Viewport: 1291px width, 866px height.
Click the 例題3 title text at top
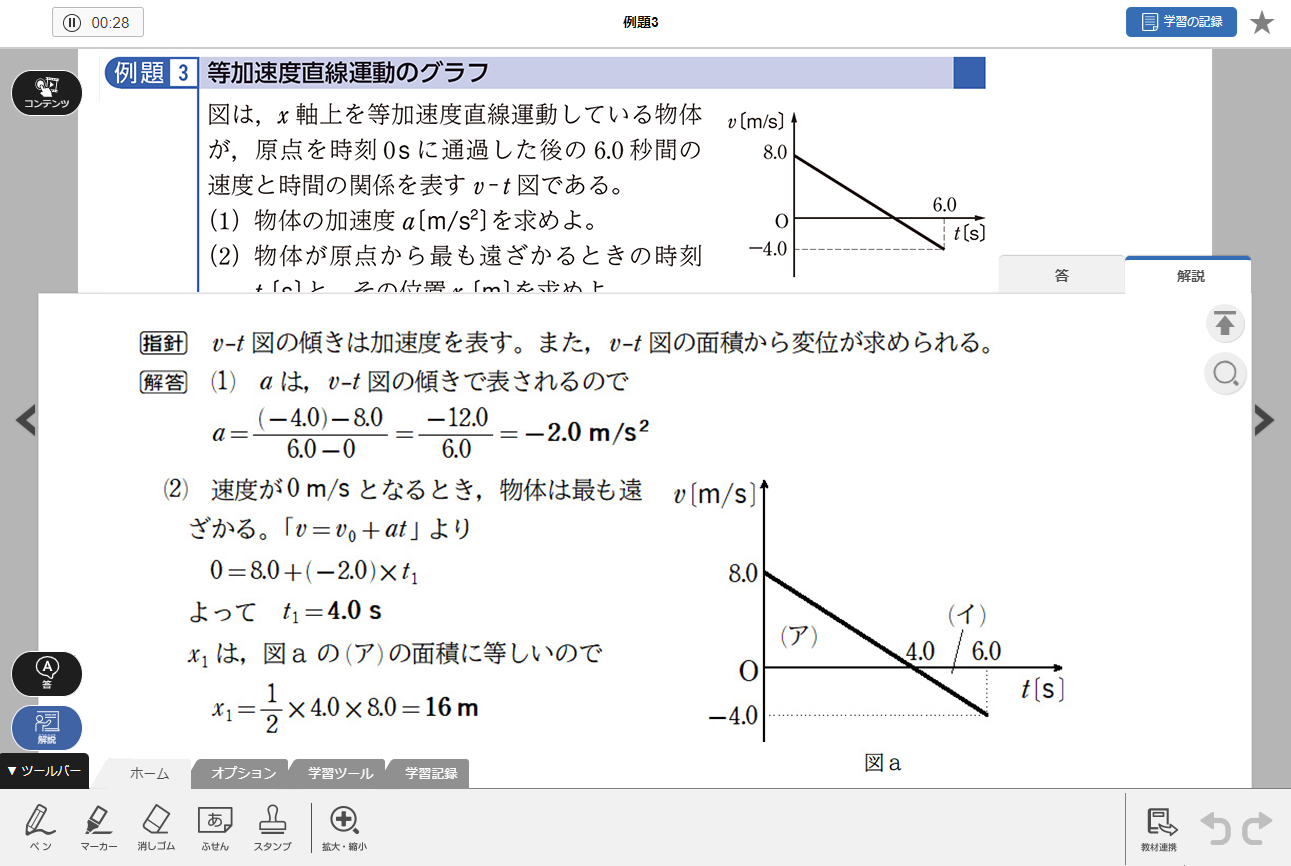coord(641,22)
